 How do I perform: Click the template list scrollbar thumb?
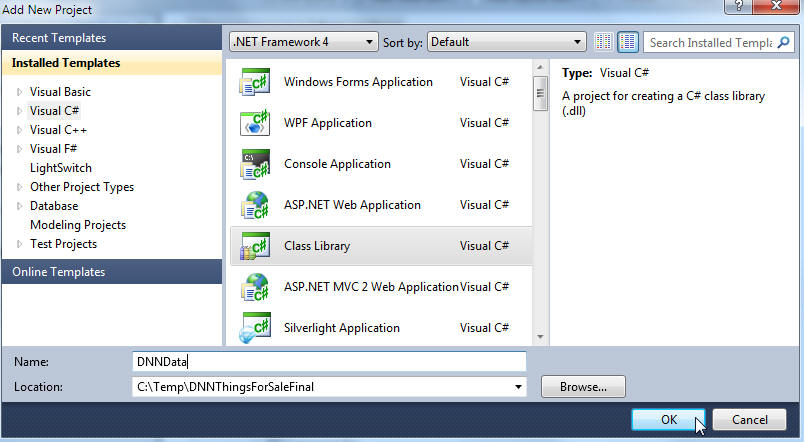pyautogui.click(x=540, y=93)
